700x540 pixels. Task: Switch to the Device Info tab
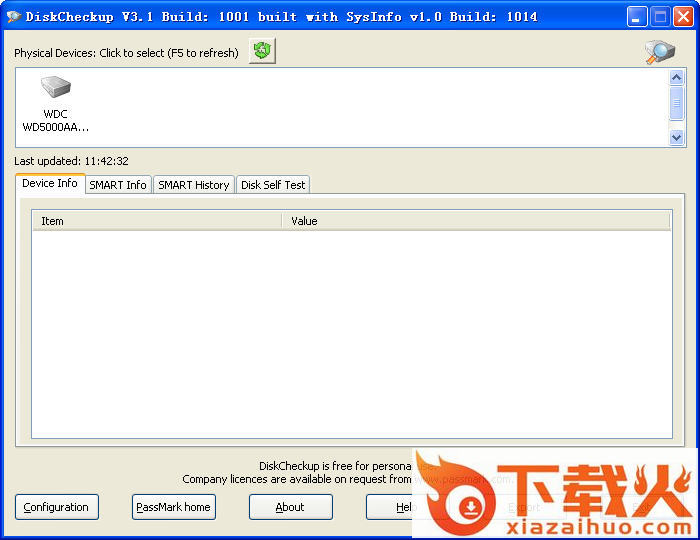[50, 183]
